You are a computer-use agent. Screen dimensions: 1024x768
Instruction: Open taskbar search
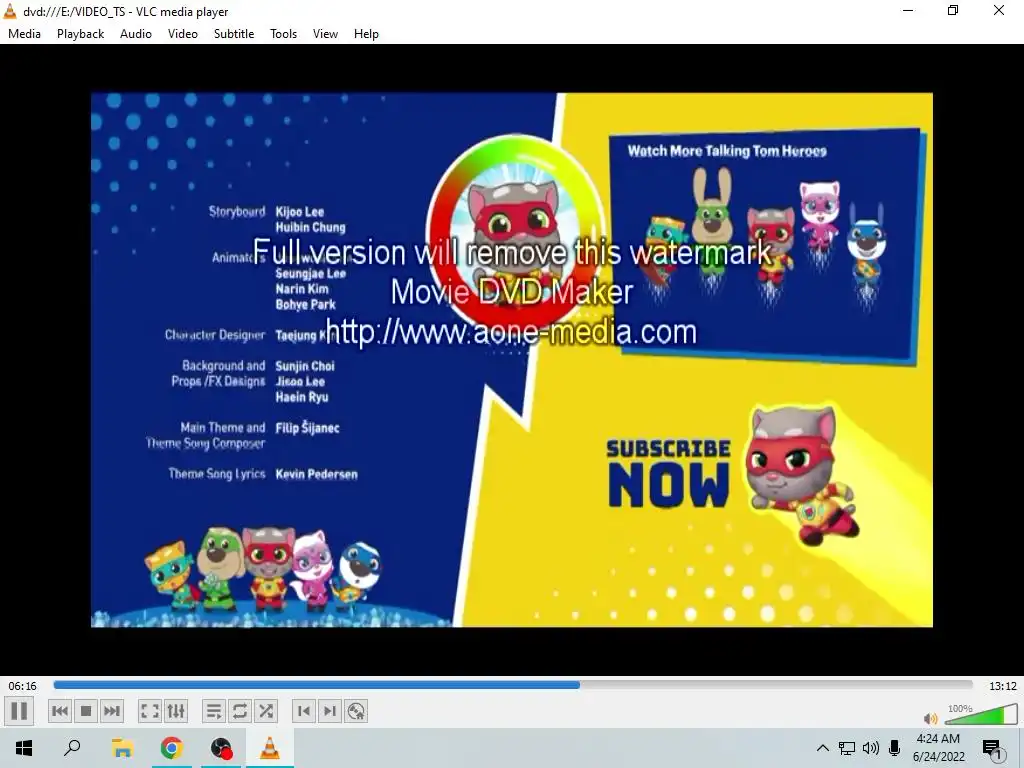(72, 748)
